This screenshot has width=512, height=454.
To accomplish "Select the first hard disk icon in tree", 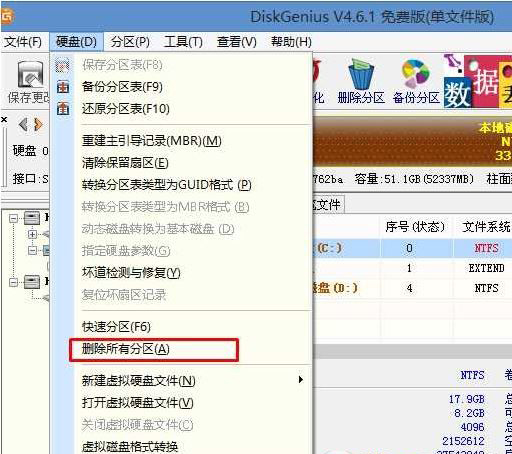I will 32,219.
